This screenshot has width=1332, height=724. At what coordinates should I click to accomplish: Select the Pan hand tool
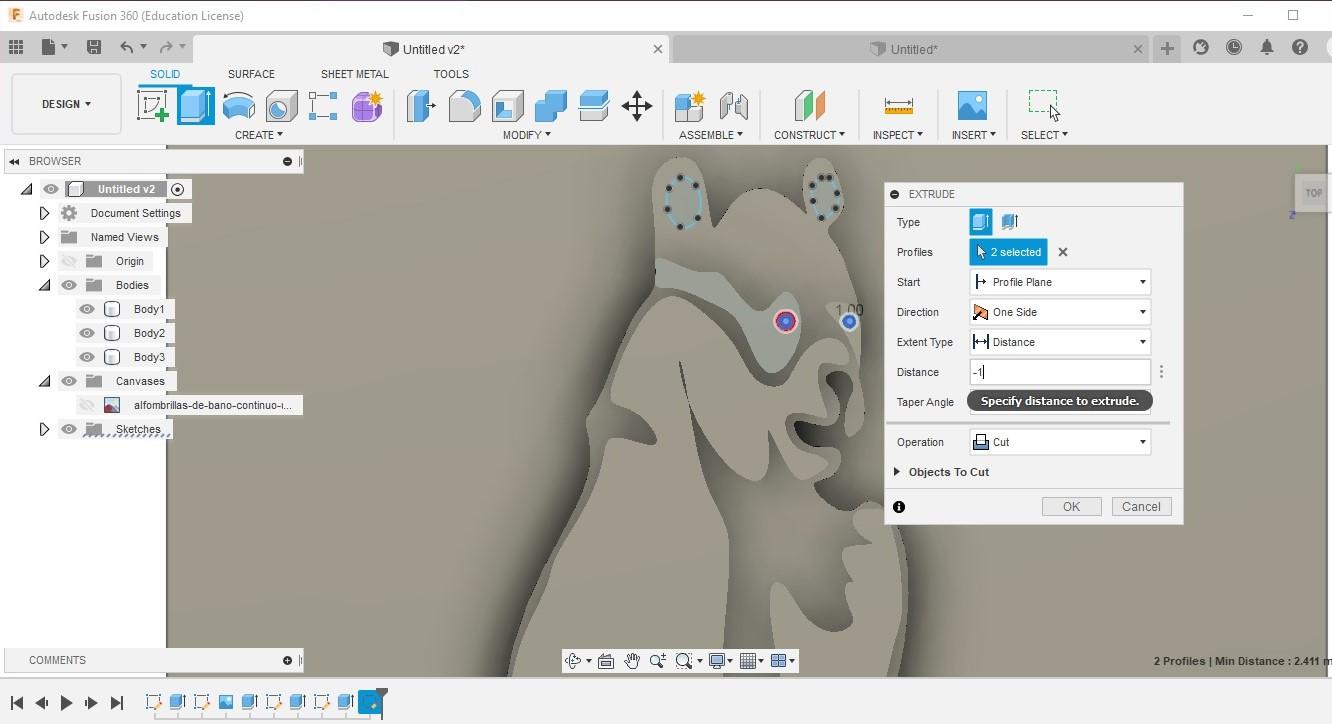[x=632, y=660]
